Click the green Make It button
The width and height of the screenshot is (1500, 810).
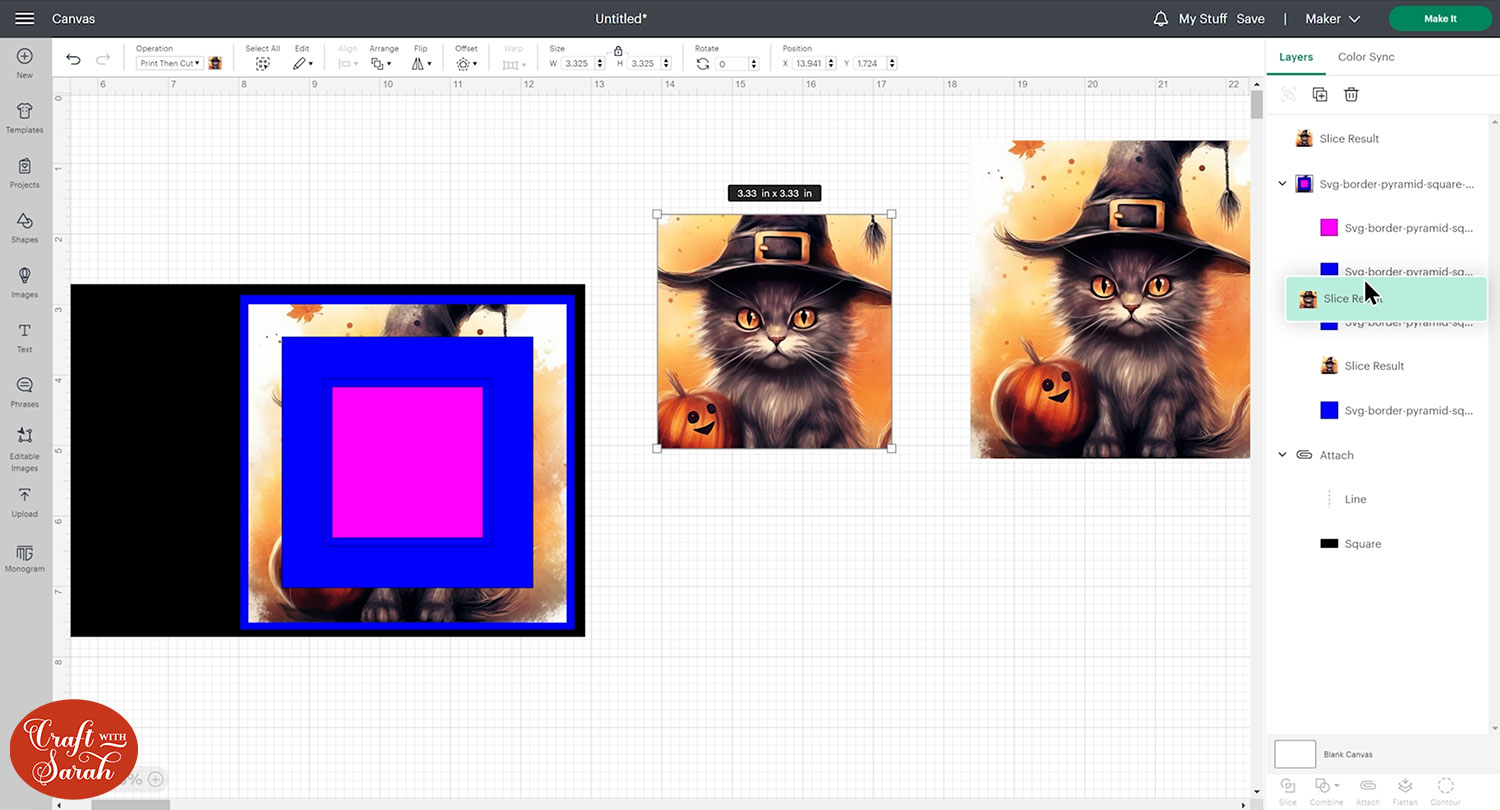[x=1440, y=19]
